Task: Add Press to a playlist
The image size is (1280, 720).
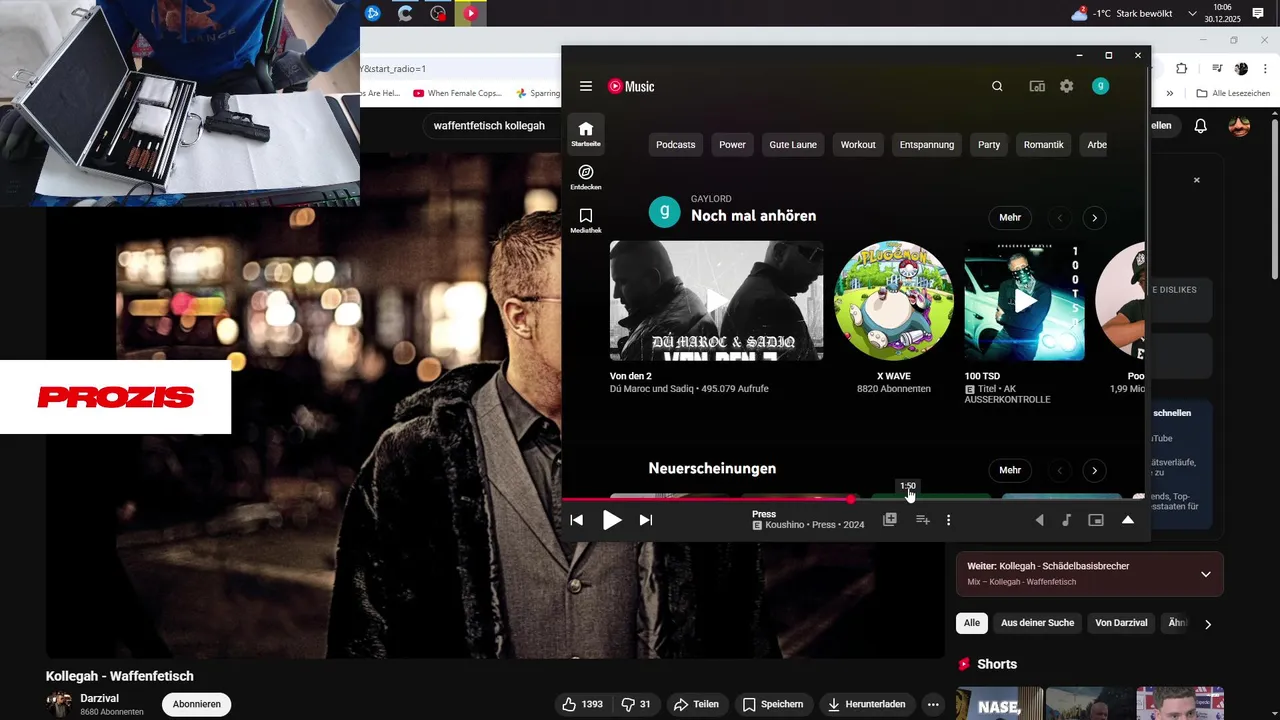Action: (923, 520)
